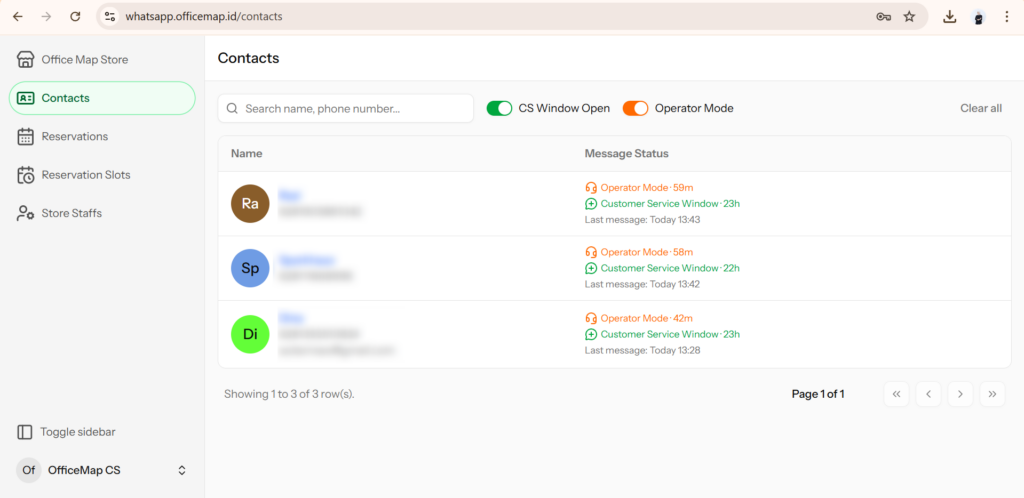Image resolution: width=1024 pixels, height=498 pixels.
Task: Open the browser profile avatar
Action: point(978,17)
